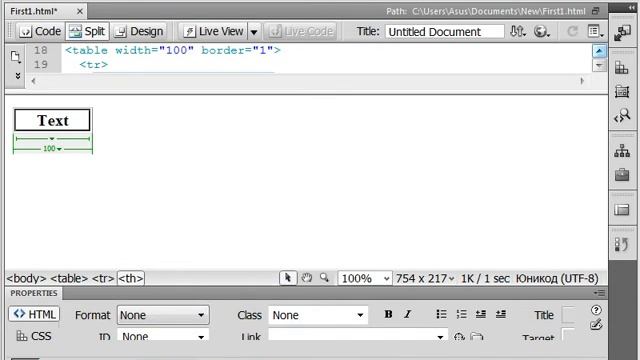Restore down the document window

point(596,11)
